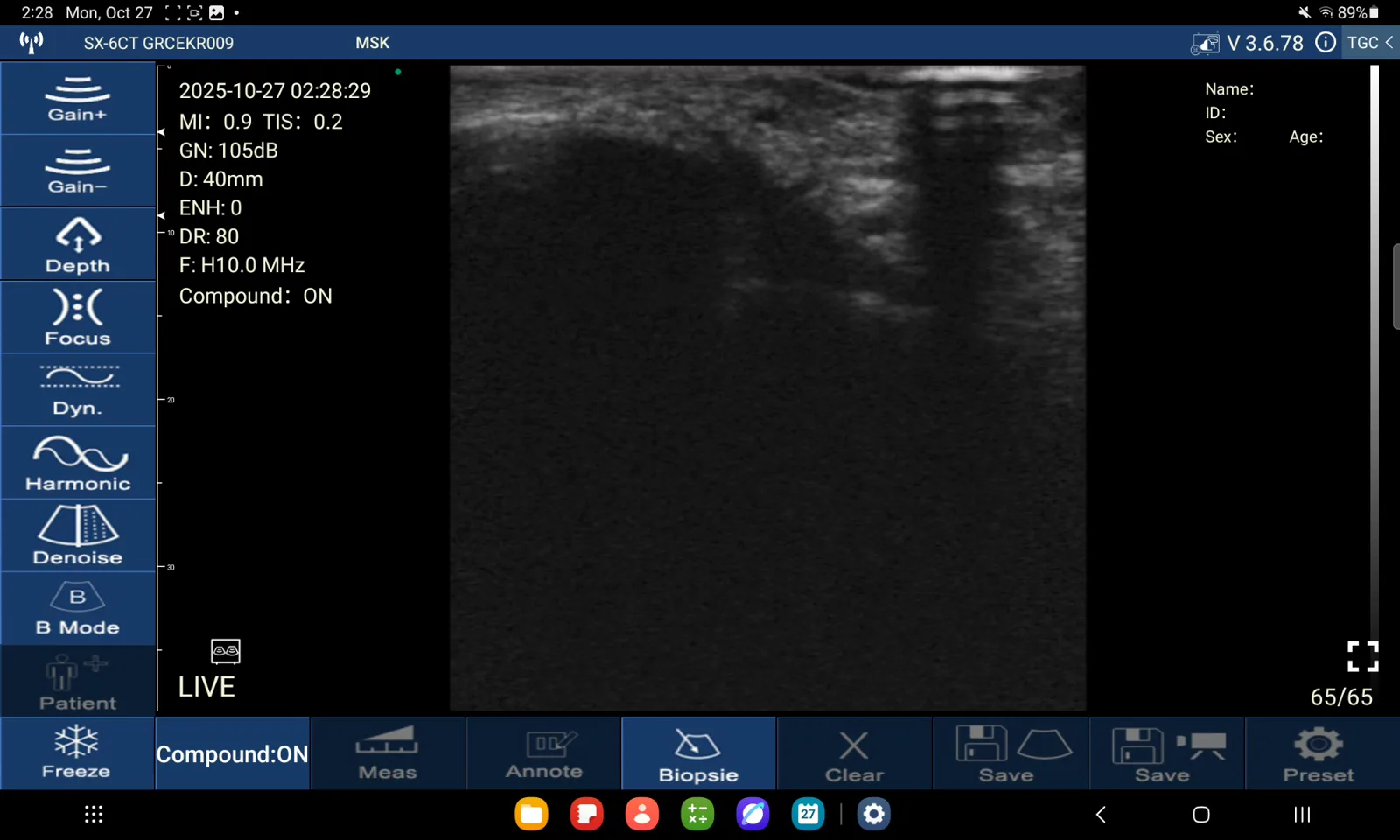Change the Focus position setting
The image size is (1400, 840).
[x=78, y=317]
